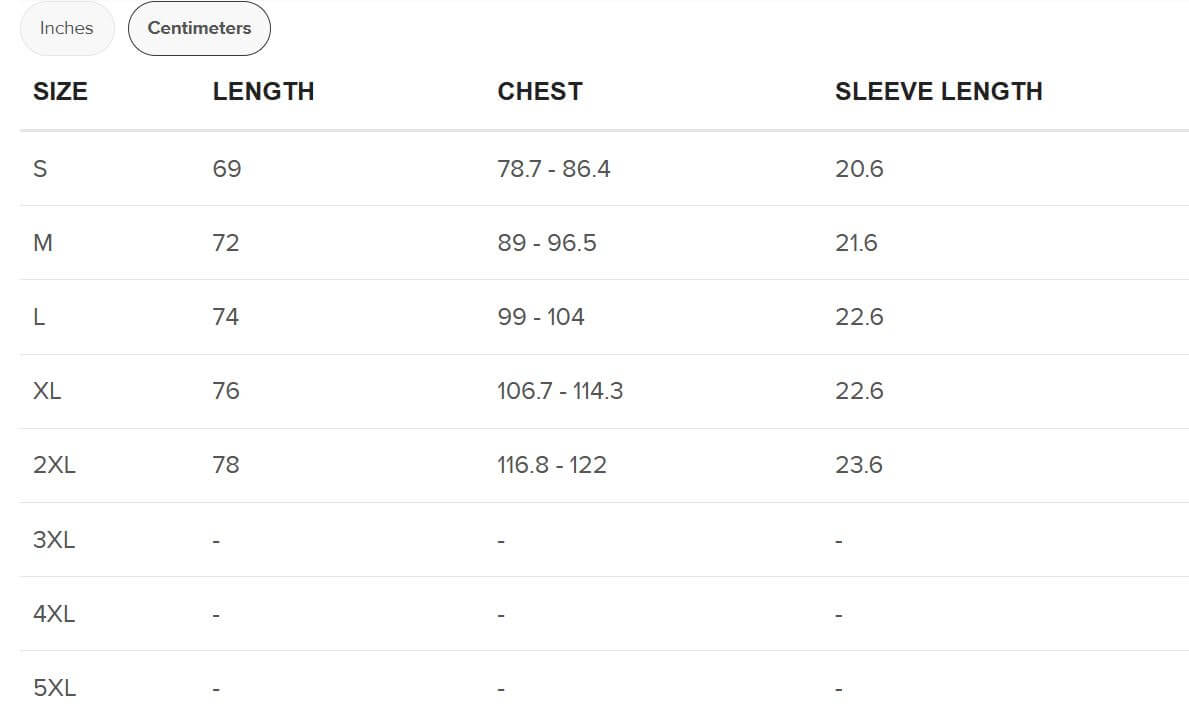Select the 3XL size row label
This screenshot has height=725, width=1189.
click(x=54, y=540)
